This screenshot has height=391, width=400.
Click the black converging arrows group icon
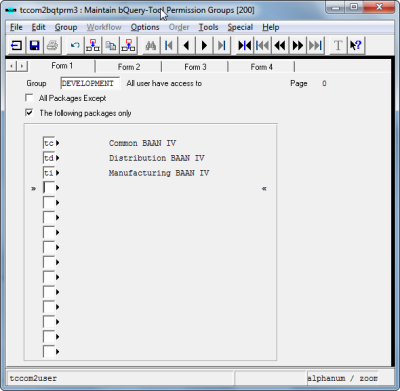tap(244, 45)
